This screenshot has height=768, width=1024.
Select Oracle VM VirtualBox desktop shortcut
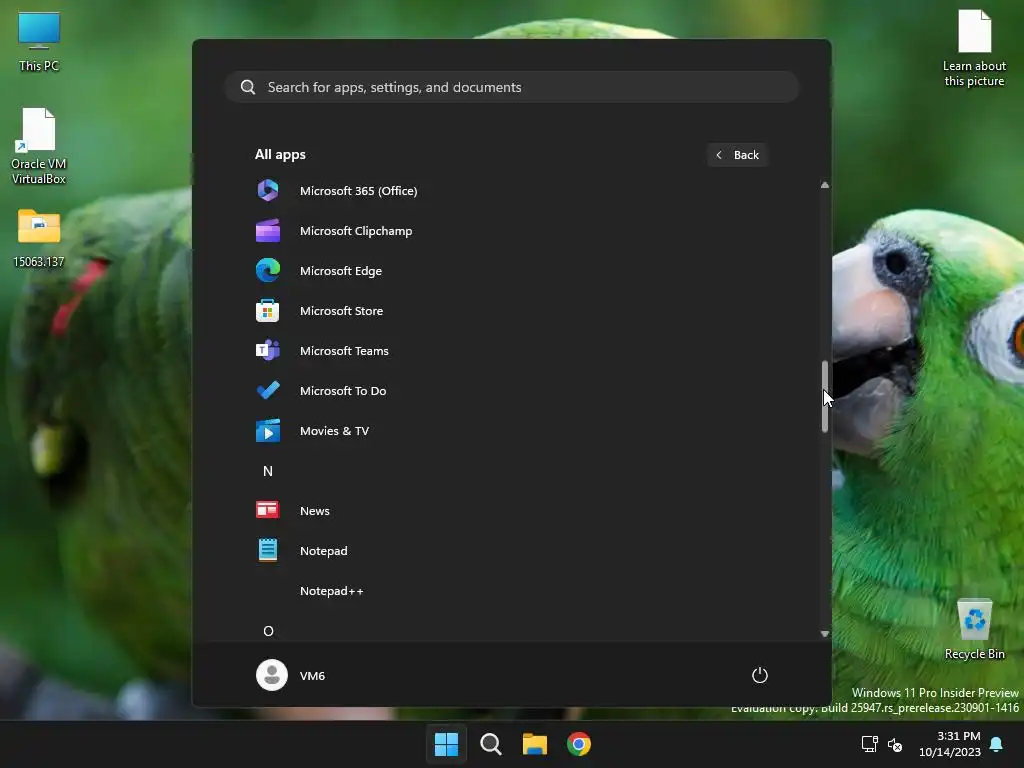pos(39,146)
